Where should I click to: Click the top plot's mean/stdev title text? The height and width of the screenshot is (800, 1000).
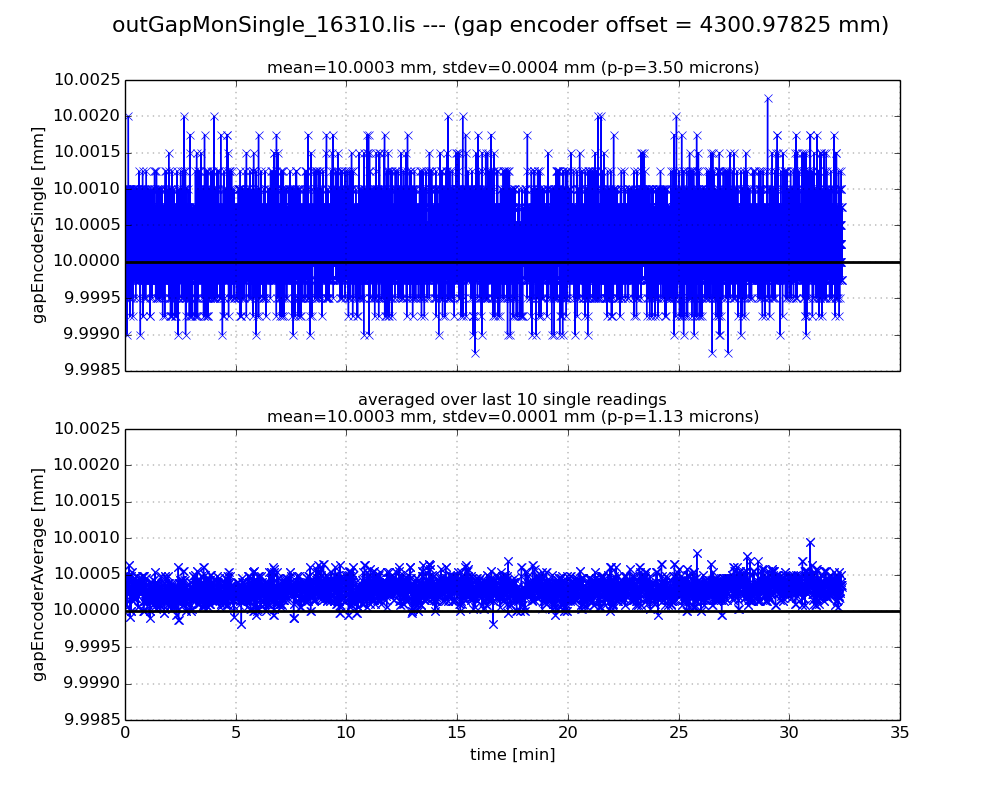tap(512, 68)
